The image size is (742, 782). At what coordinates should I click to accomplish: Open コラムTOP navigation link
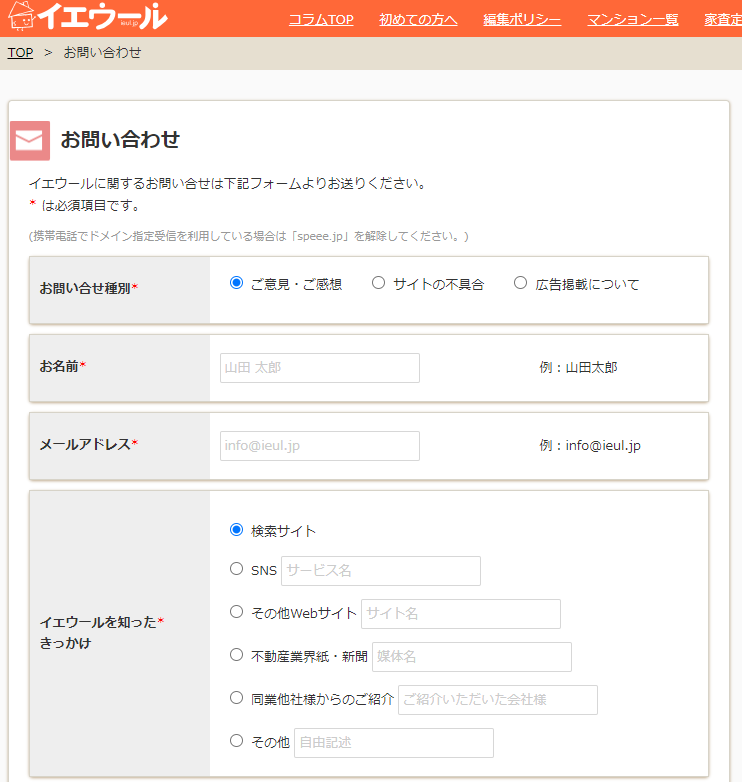[321, 19]
